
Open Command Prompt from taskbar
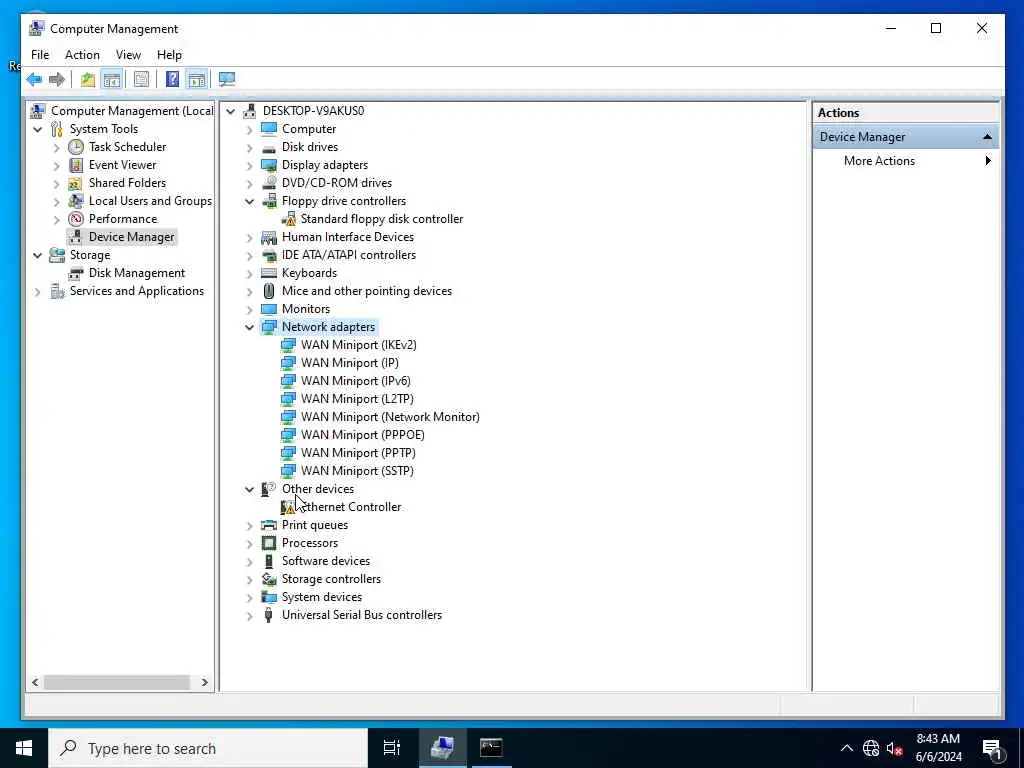tap(491, 748)
